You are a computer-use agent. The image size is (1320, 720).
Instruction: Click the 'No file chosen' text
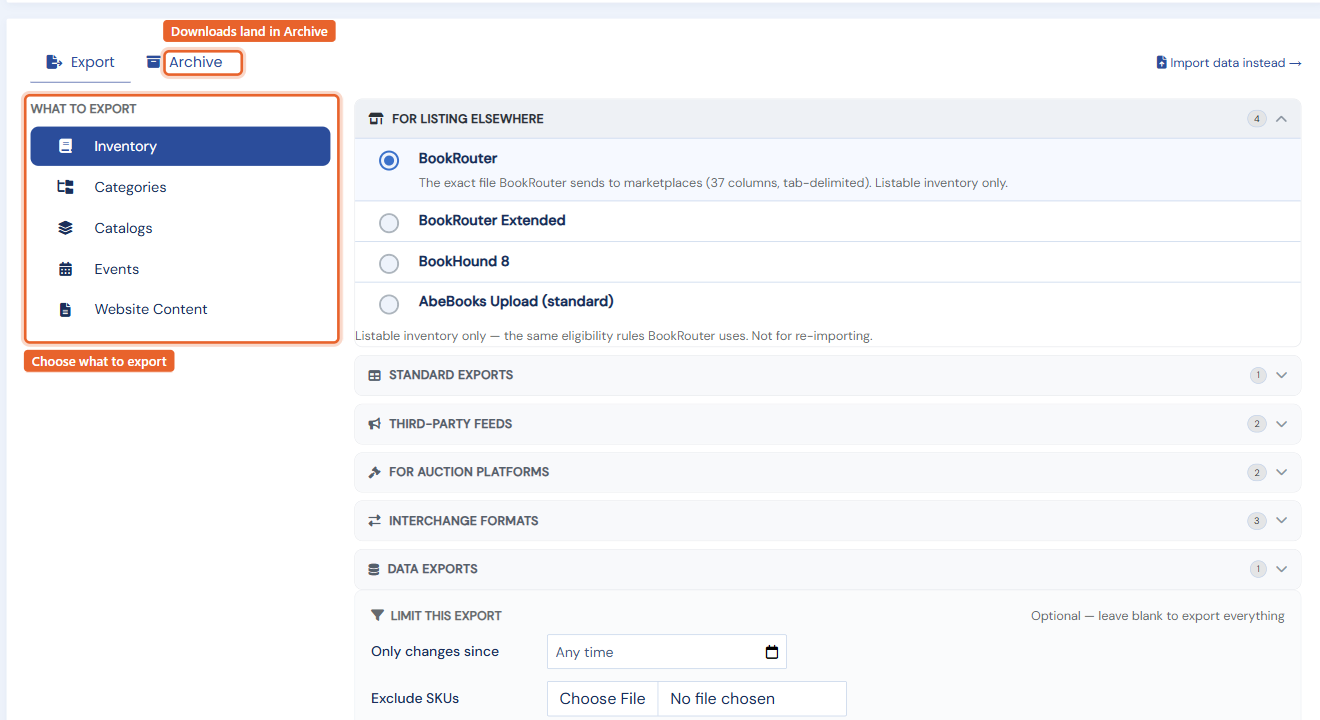[722, 699]
